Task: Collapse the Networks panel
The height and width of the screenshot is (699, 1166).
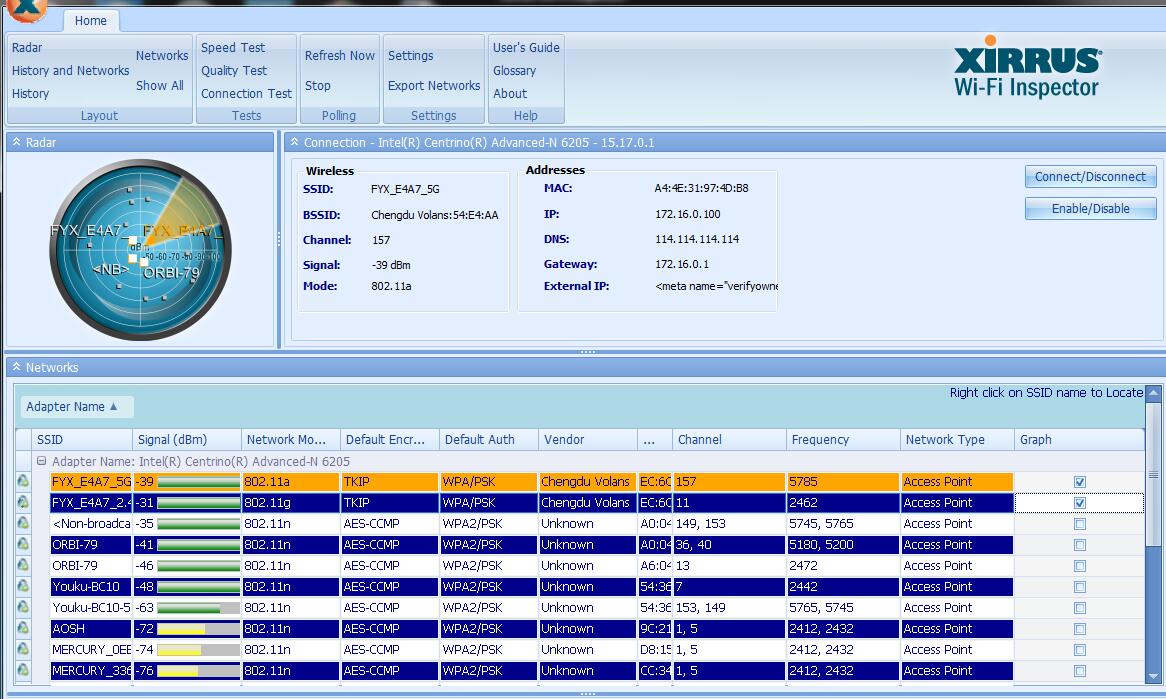Action: coord(16,368)
